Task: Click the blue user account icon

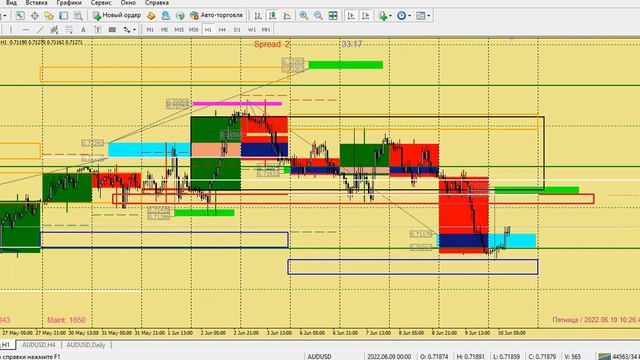Action: tap(166, 16)
